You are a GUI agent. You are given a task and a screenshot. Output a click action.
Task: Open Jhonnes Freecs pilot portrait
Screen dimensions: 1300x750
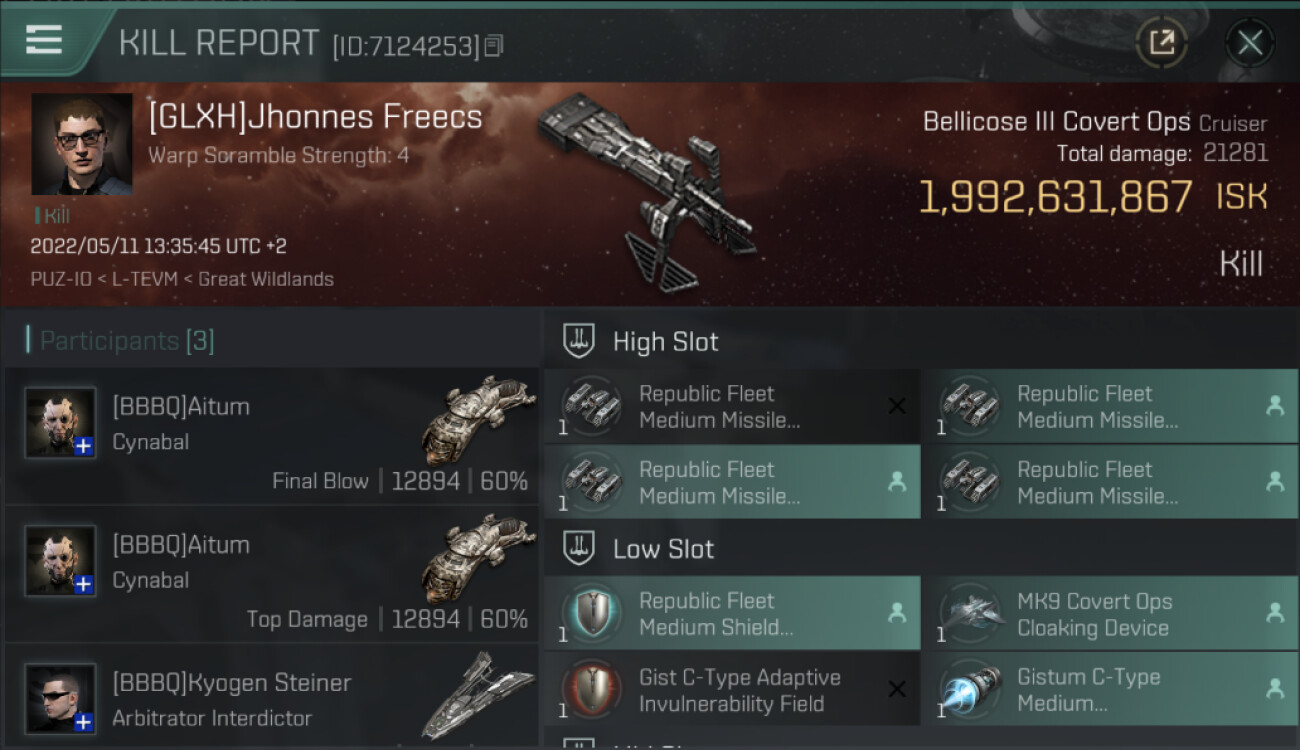(x=82, y=145)
